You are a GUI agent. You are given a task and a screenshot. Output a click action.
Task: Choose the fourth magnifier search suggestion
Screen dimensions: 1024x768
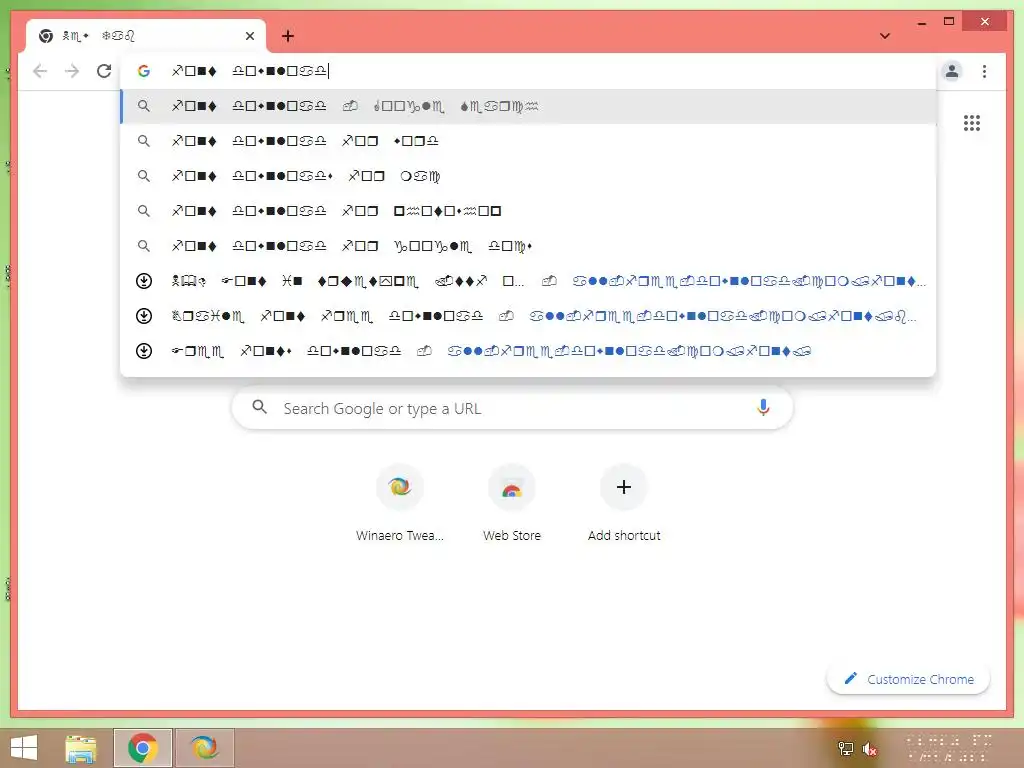[528, 211]
